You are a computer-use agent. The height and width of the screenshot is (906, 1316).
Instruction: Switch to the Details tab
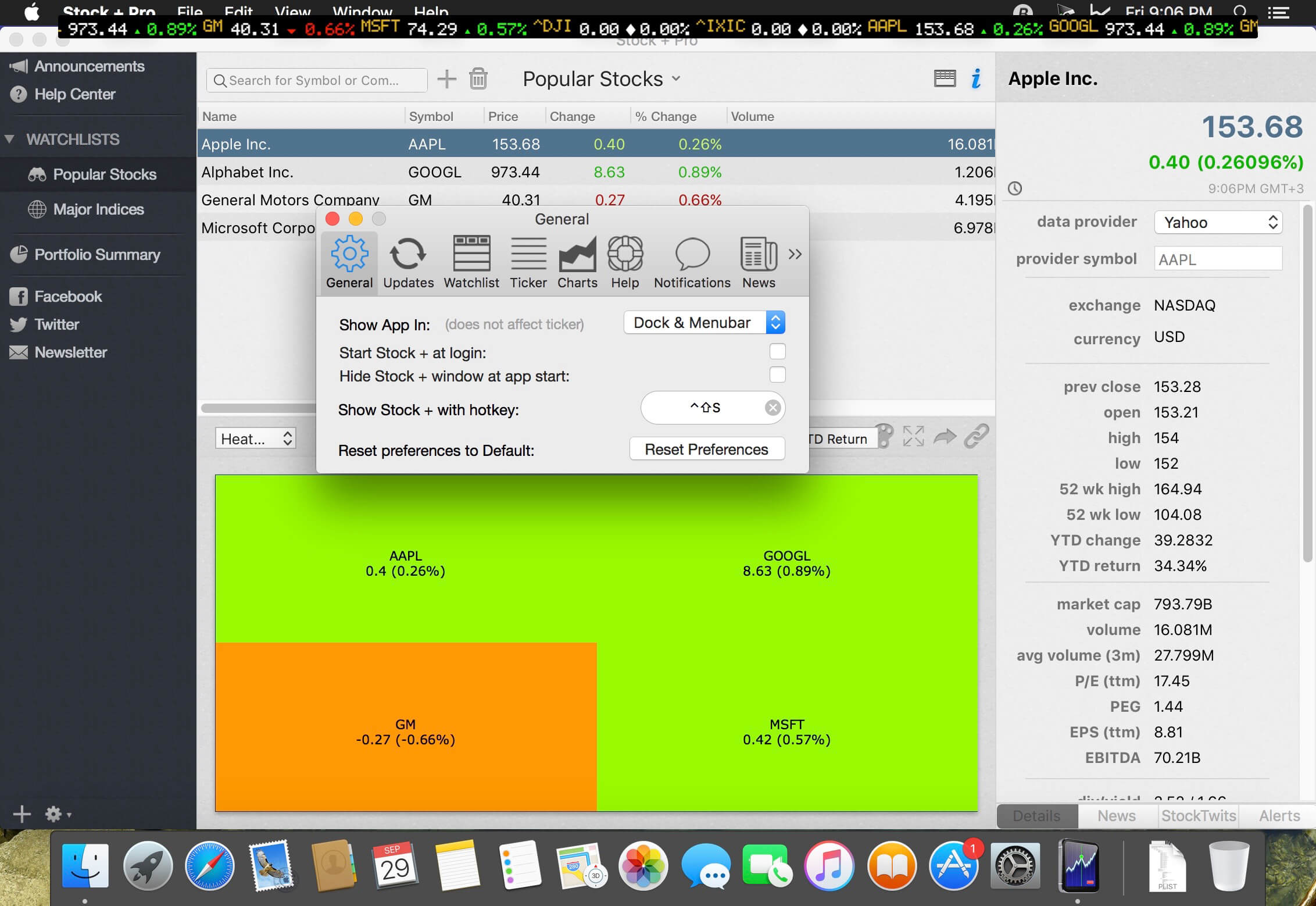[x=1037, y=816]
